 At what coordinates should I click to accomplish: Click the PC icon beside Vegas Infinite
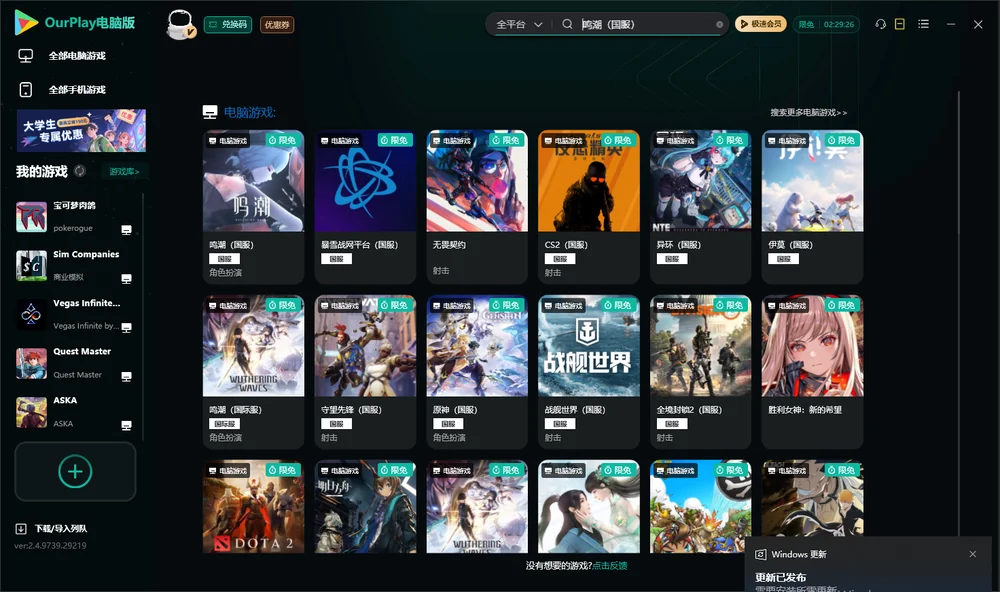[126, 328]
